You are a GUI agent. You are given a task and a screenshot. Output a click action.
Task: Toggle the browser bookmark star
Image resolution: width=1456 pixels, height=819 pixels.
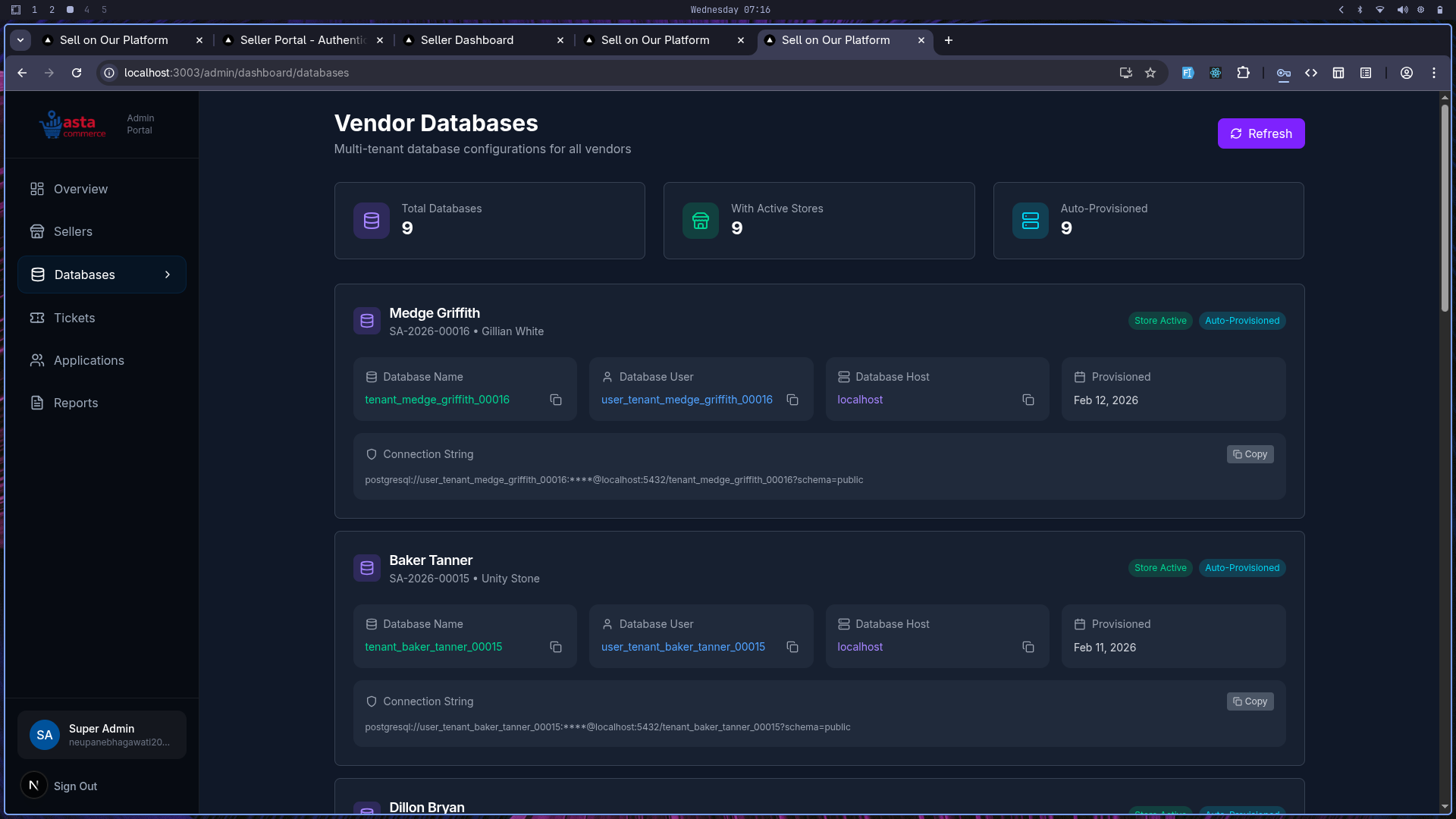[x=1150, y=73]
